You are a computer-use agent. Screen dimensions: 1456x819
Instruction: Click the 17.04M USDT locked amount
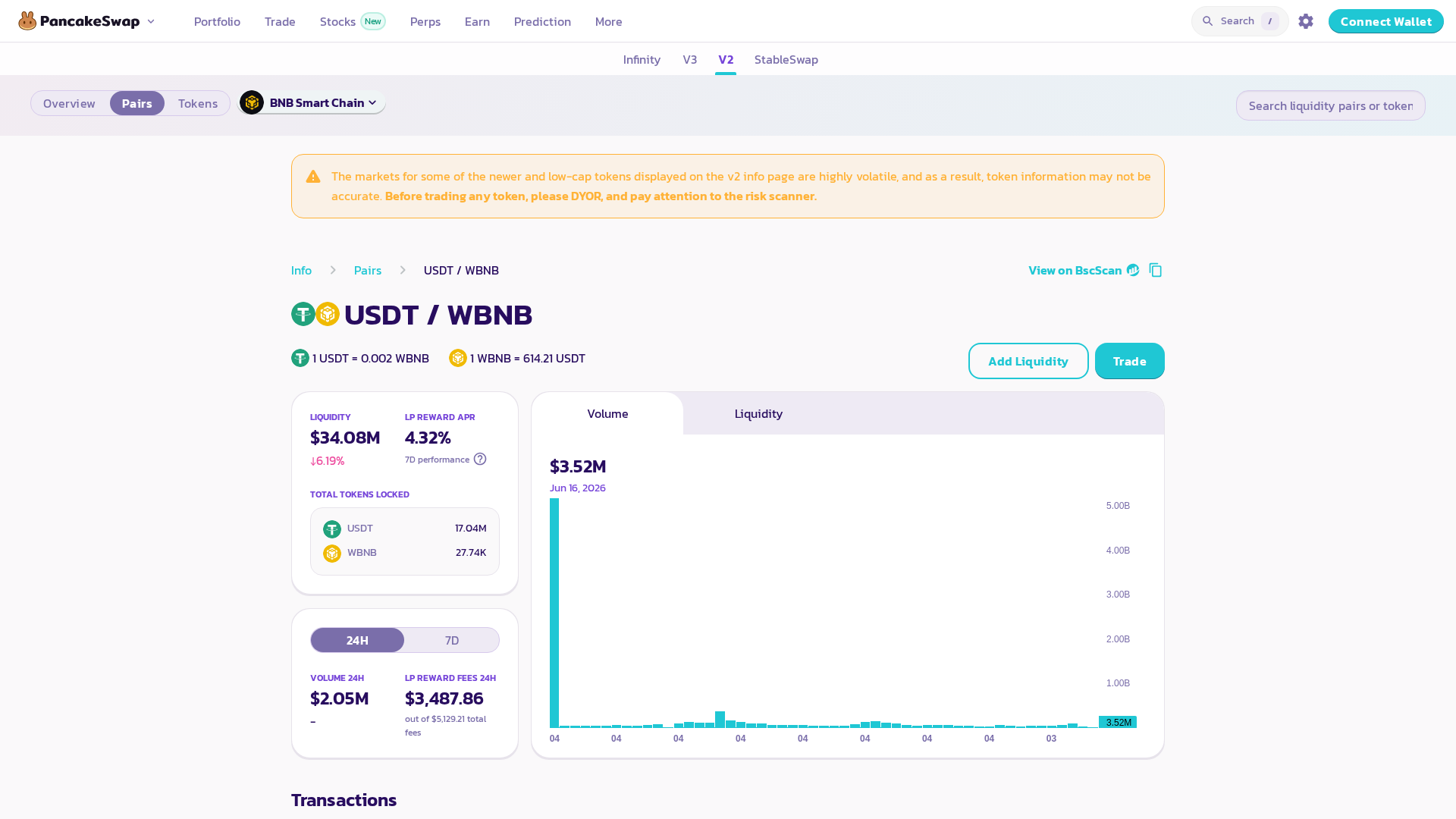click(471, 529)
